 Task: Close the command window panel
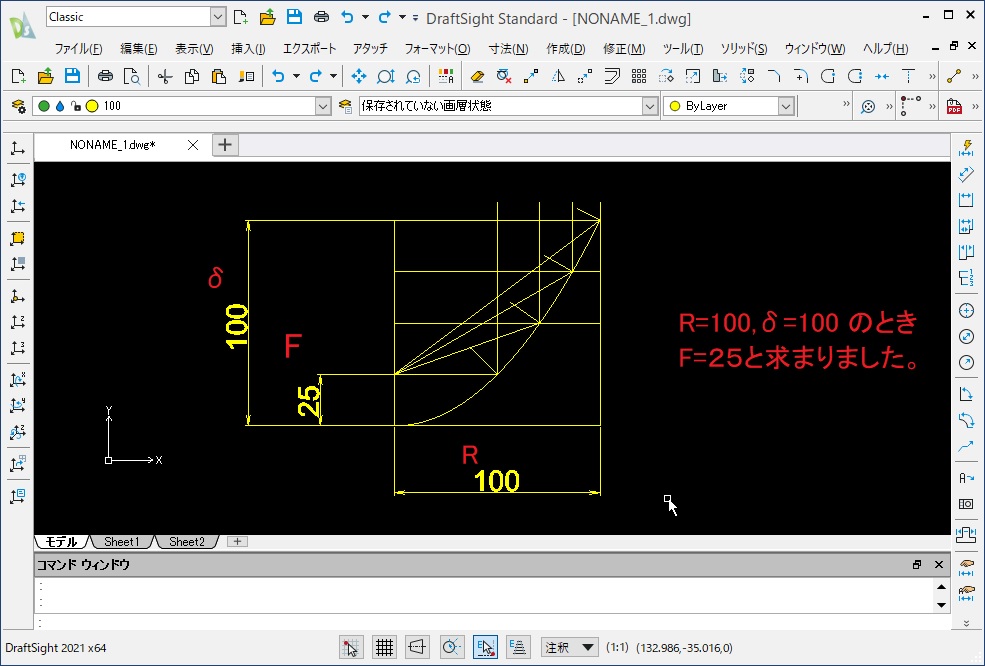tap(939, 564)
